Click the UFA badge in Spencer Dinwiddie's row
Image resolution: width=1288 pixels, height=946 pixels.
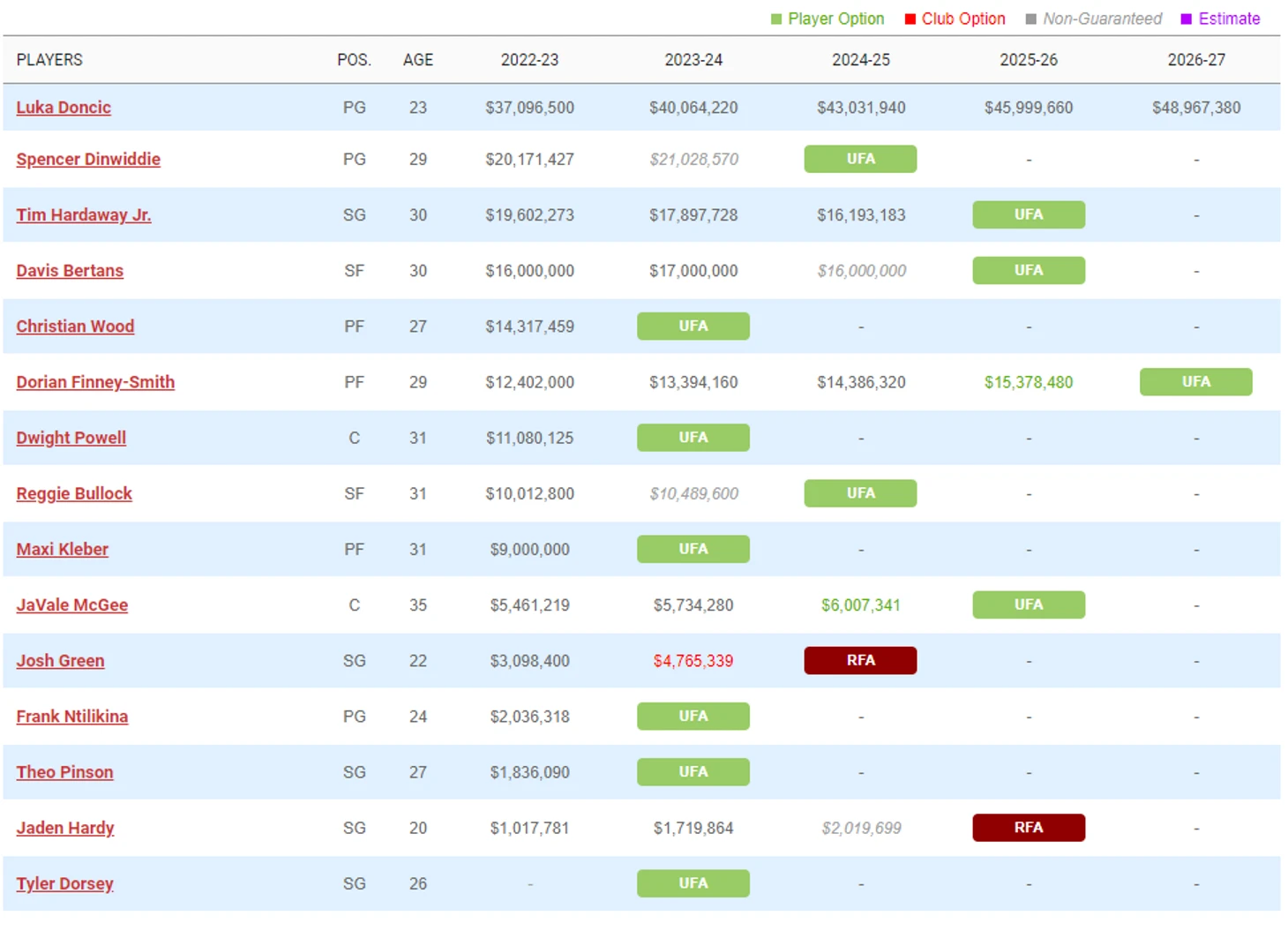[x=860, y=159]
